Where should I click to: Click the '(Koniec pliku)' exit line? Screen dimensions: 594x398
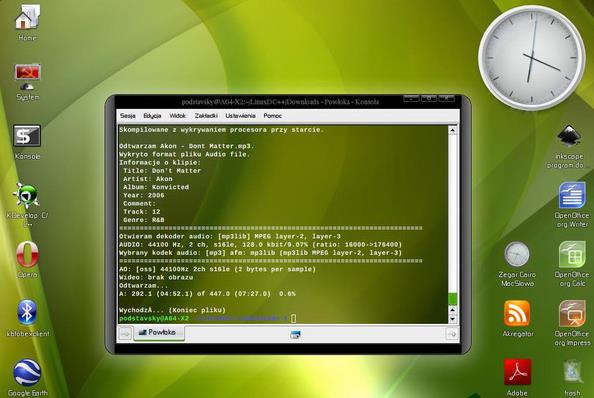(172, 310)
